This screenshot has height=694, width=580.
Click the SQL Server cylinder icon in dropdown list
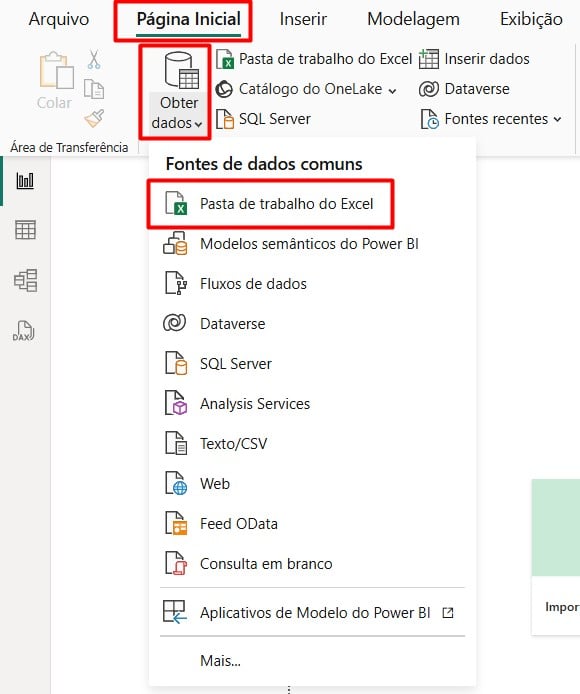pyautogui.click(x=175, y=363)
